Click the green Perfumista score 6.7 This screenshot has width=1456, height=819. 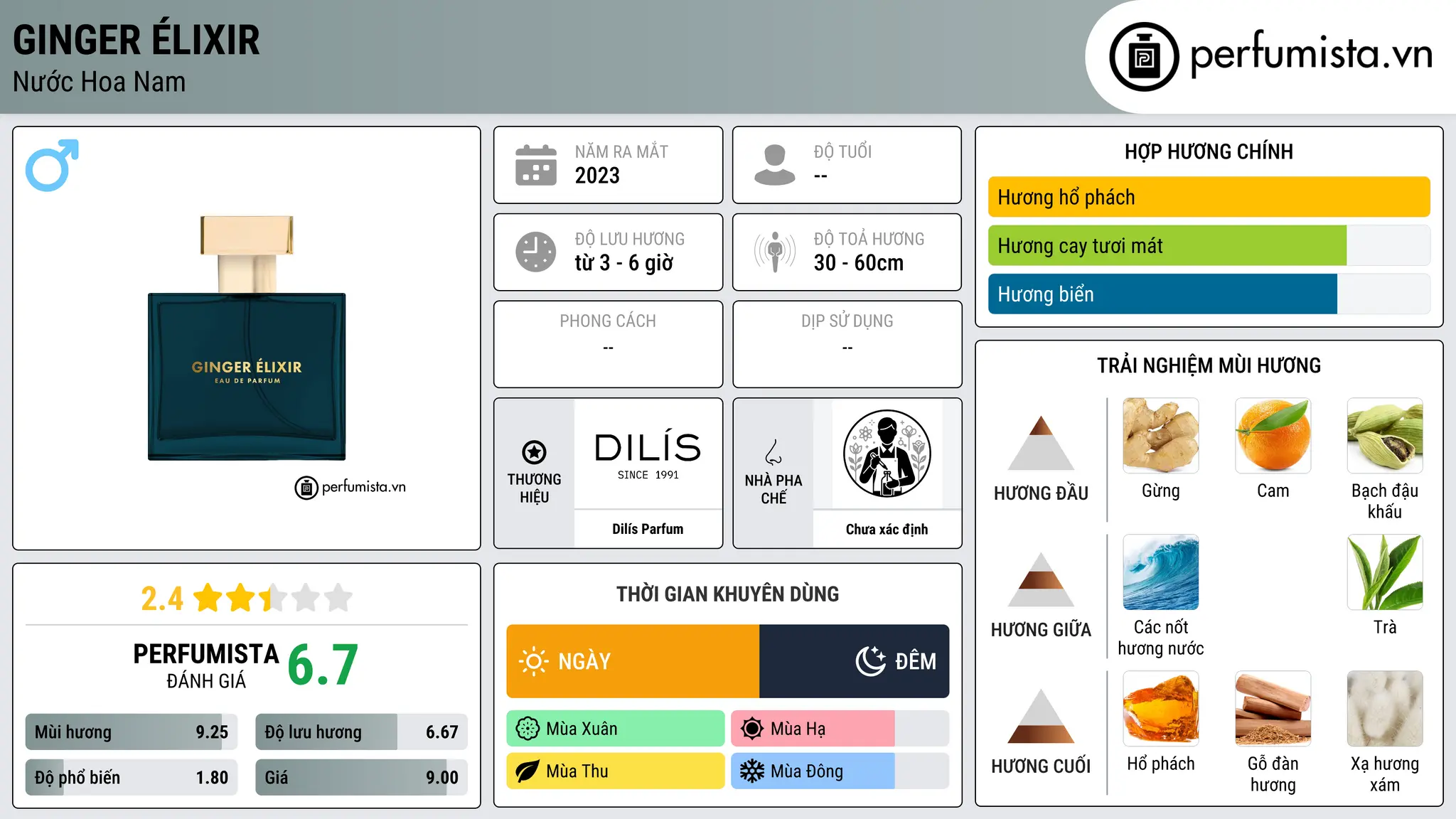click(x=323, y=665)
